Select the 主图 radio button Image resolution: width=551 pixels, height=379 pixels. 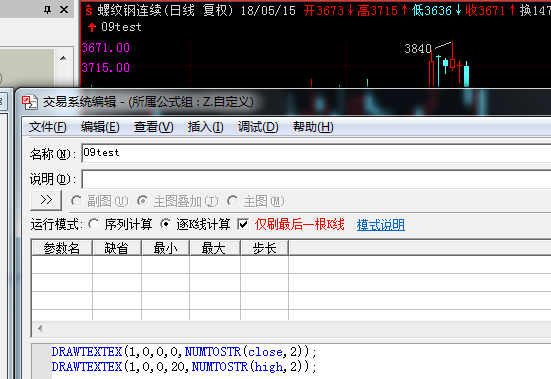[x=232, y=201]
